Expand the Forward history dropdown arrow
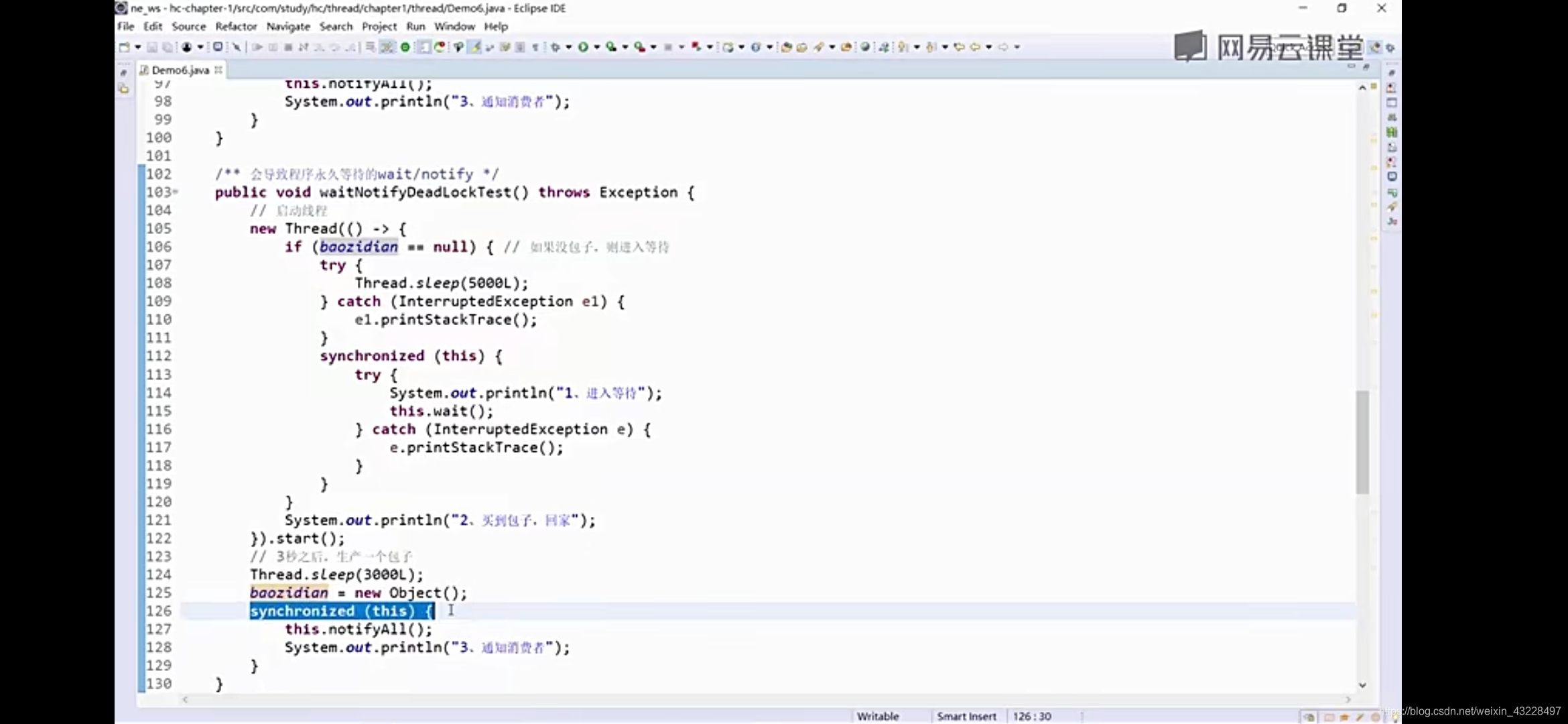Image resolution: width=1568 pixels, height=724 pixels. point(1017,47)
